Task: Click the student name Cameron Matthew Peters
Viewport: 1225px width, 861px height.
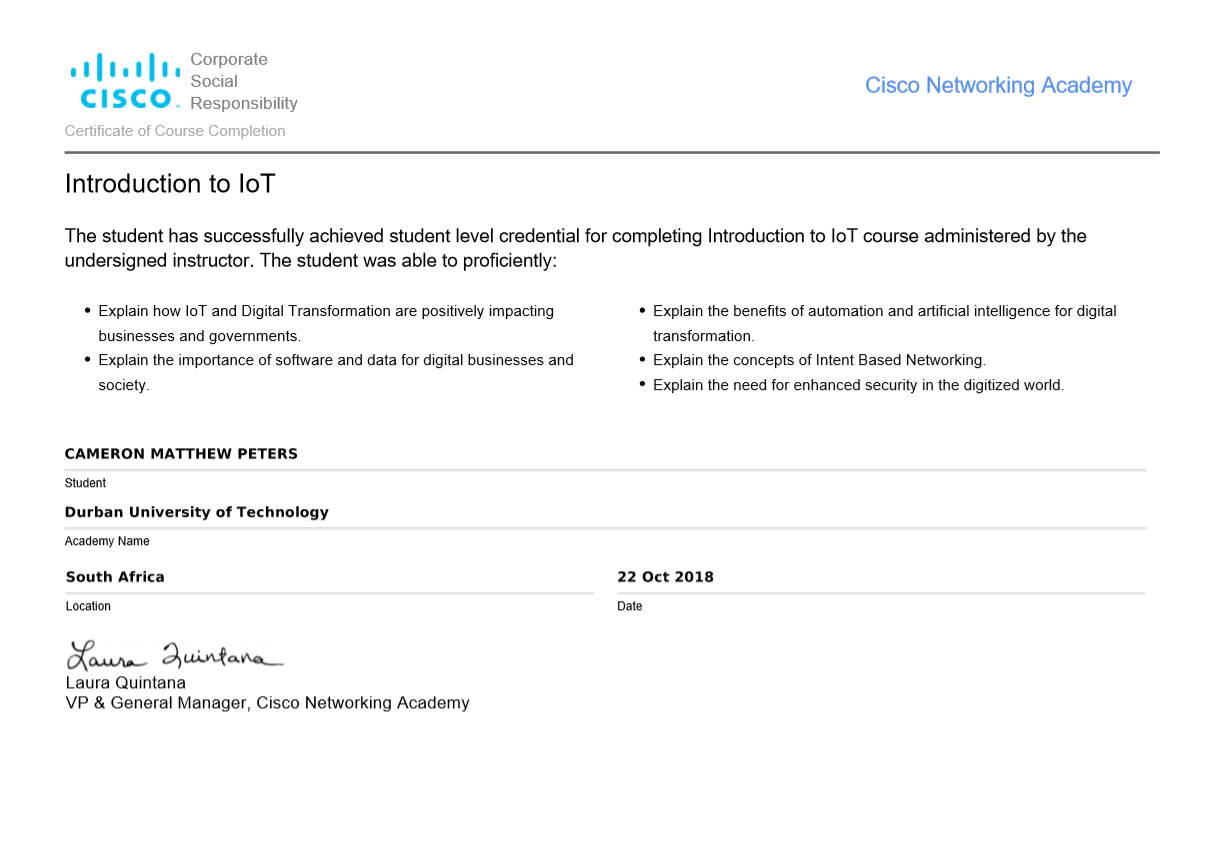Action: coord(181,454)
